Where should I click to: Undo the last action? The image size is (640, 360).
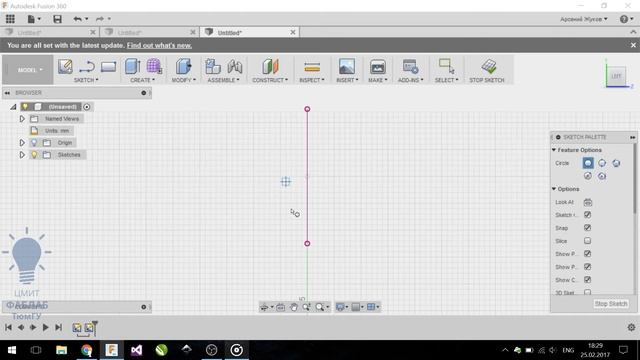[78, 19]
